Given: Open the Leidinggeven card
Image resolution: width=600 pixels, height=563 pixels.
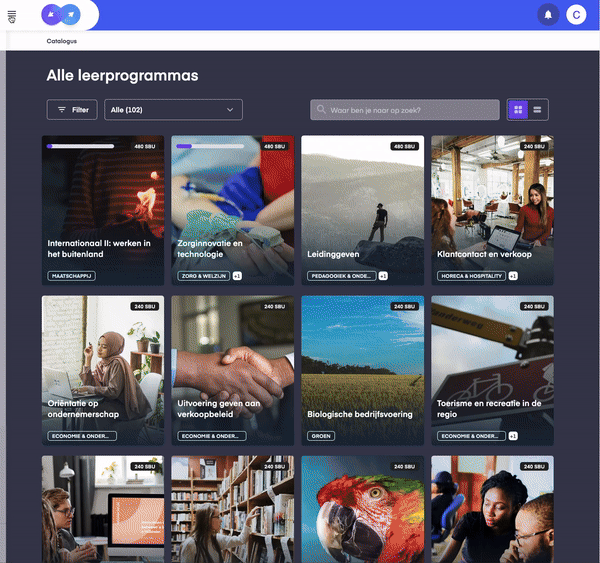Looking at the screenshot, I should (x=362, y=210).
